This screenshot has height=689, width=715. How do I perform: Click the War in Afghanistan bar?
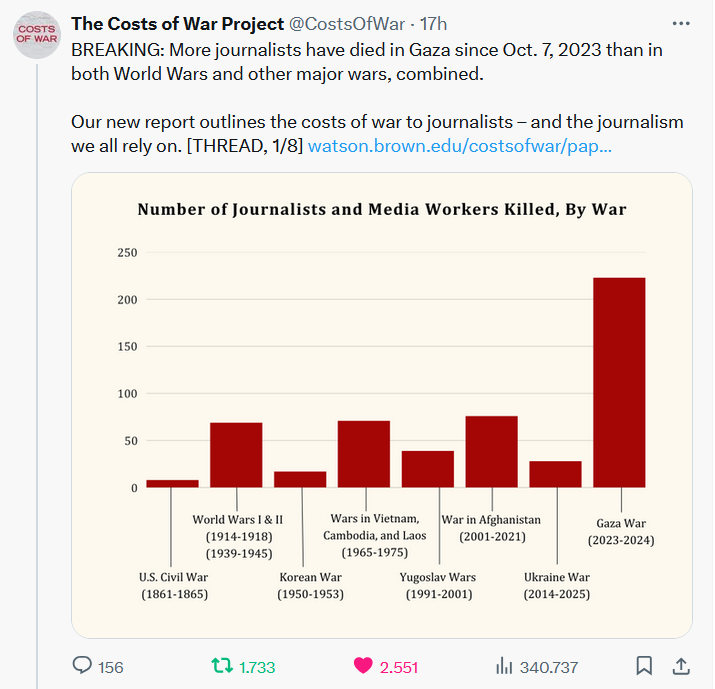pyautogui.click(x=491, y=451)
